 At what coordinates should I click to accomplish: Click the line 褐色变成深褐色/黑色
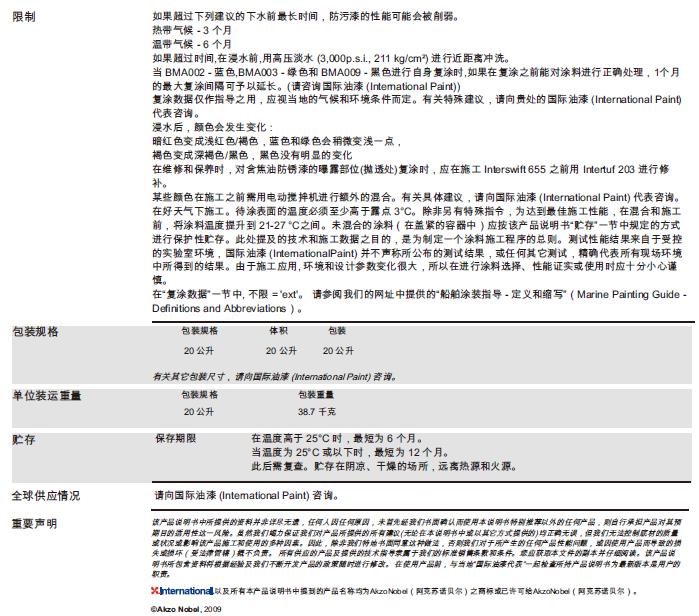coord(252,155)
